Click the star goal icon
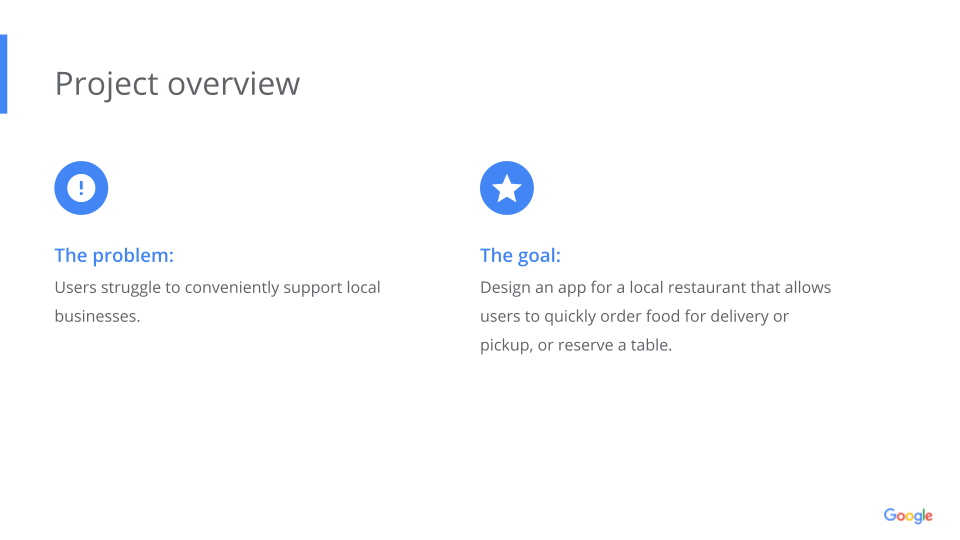Viewport: 960px width, 540px height. pyautogui.click(x=507, y=188)
